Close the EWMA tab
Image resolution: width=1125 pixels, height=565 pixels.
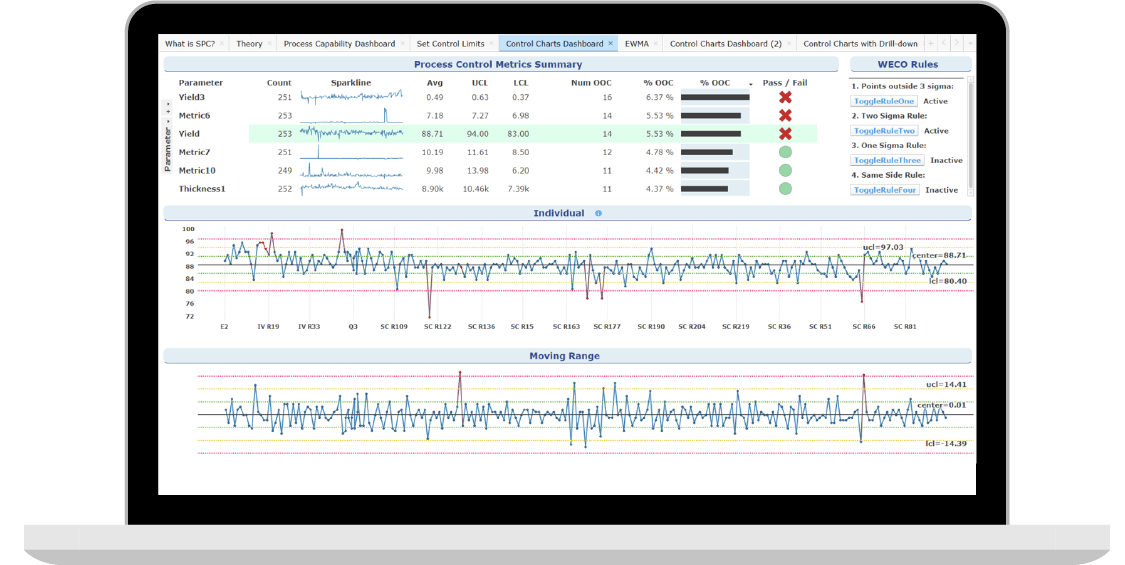point(656,44)
